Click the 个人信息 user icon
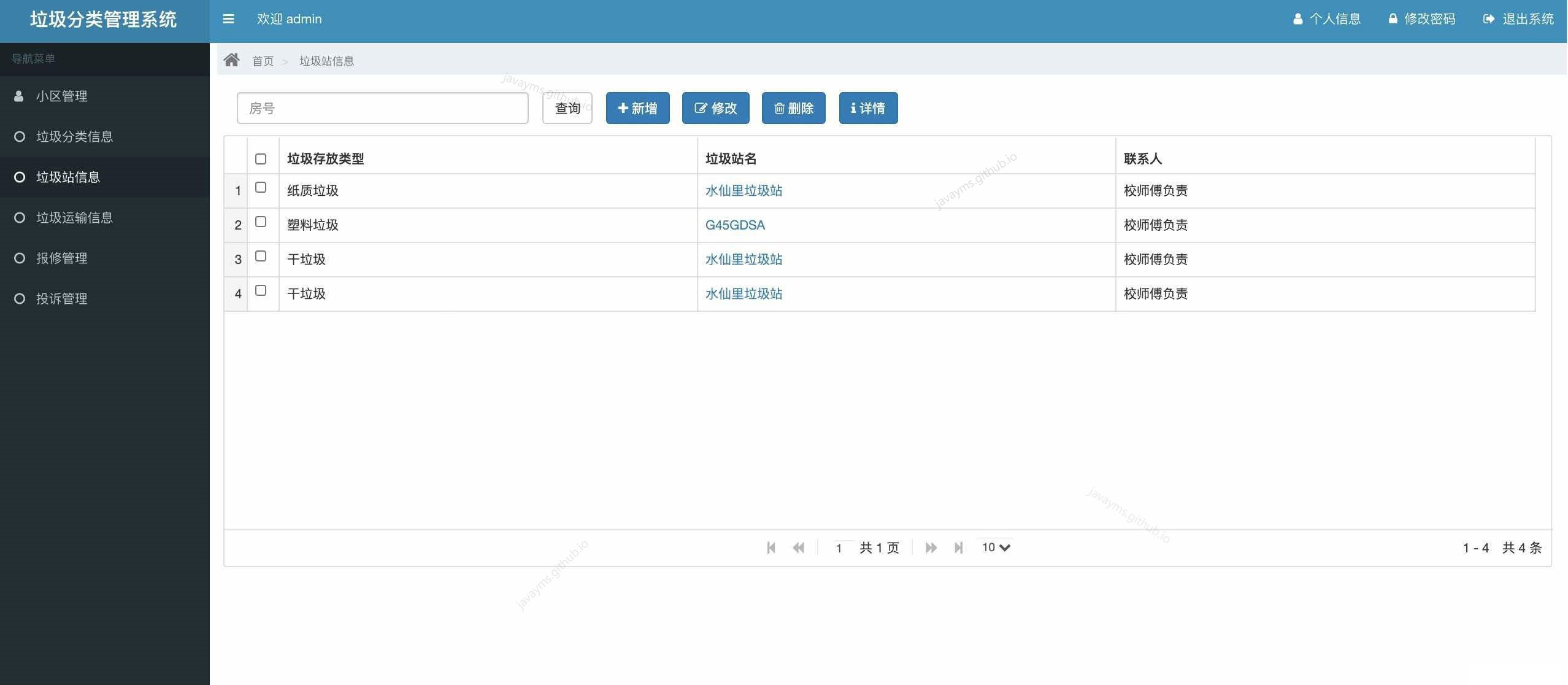 [x=1297, y=18]
